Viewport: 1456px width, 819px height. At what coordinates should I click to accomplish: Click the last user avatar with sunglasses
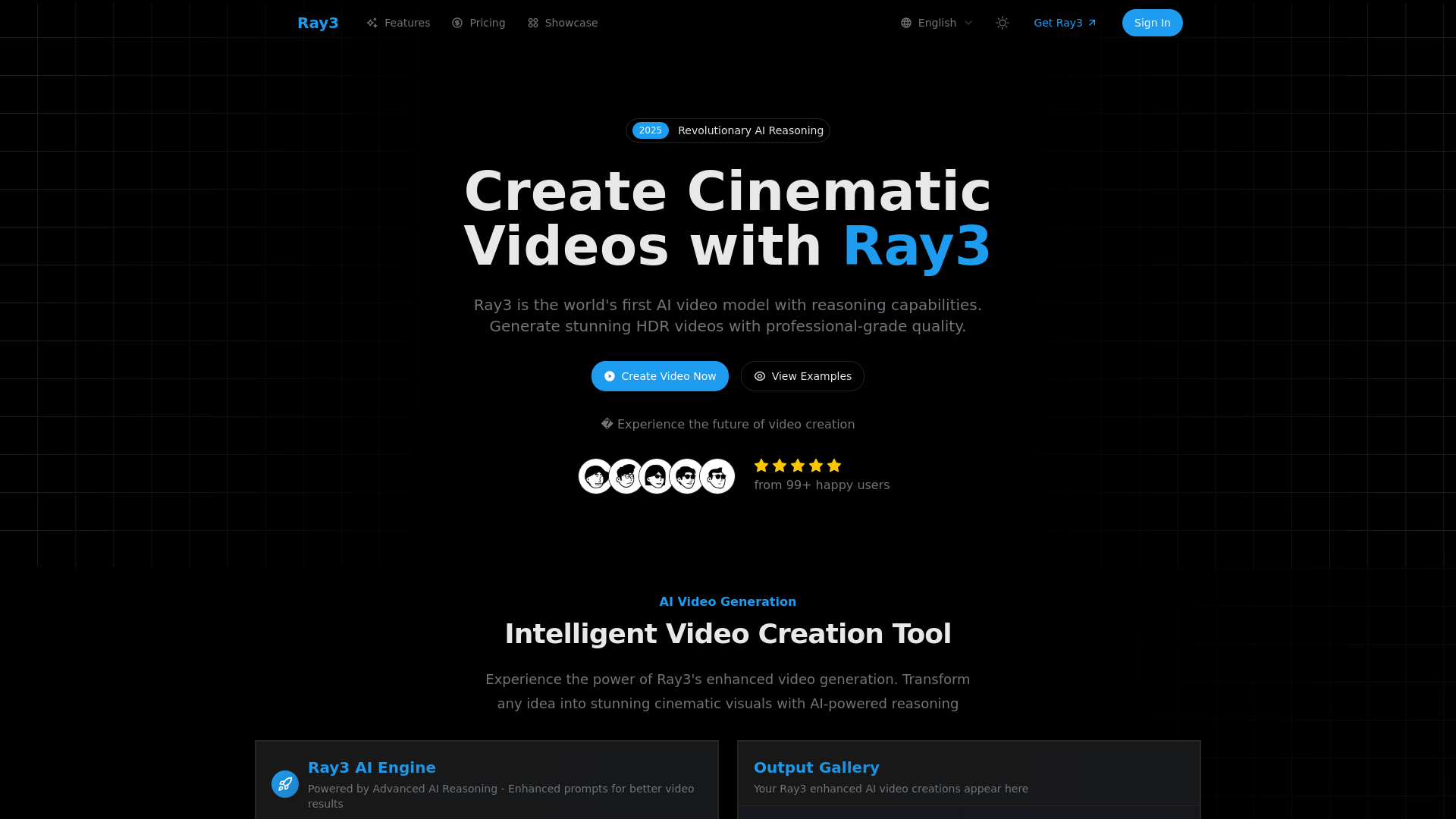point(717,476)
